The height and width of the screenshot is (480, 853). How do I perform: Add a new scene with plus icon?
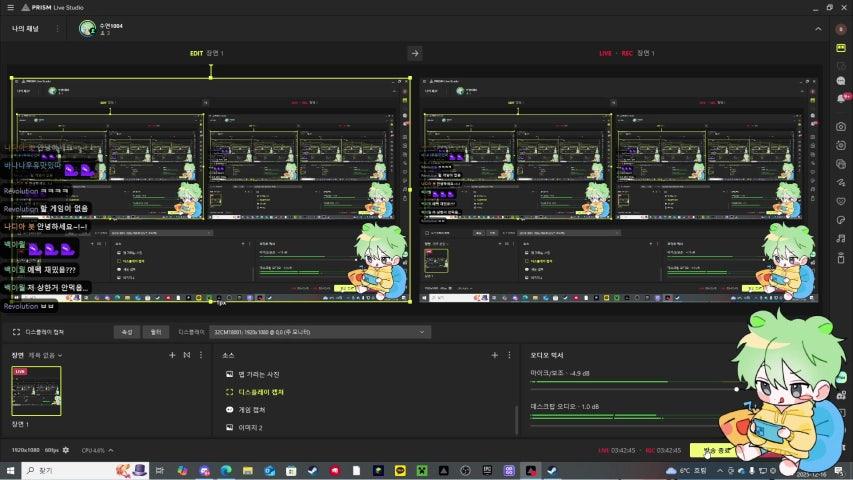pyautogui.click(x=172, y=355)
